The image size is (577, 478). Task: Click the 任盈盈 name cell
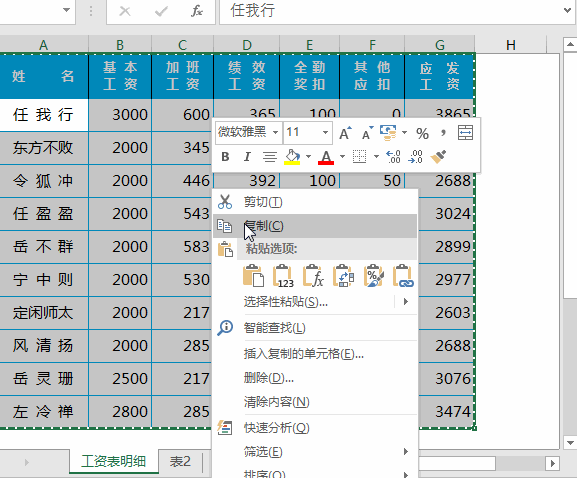coord(44,214)
